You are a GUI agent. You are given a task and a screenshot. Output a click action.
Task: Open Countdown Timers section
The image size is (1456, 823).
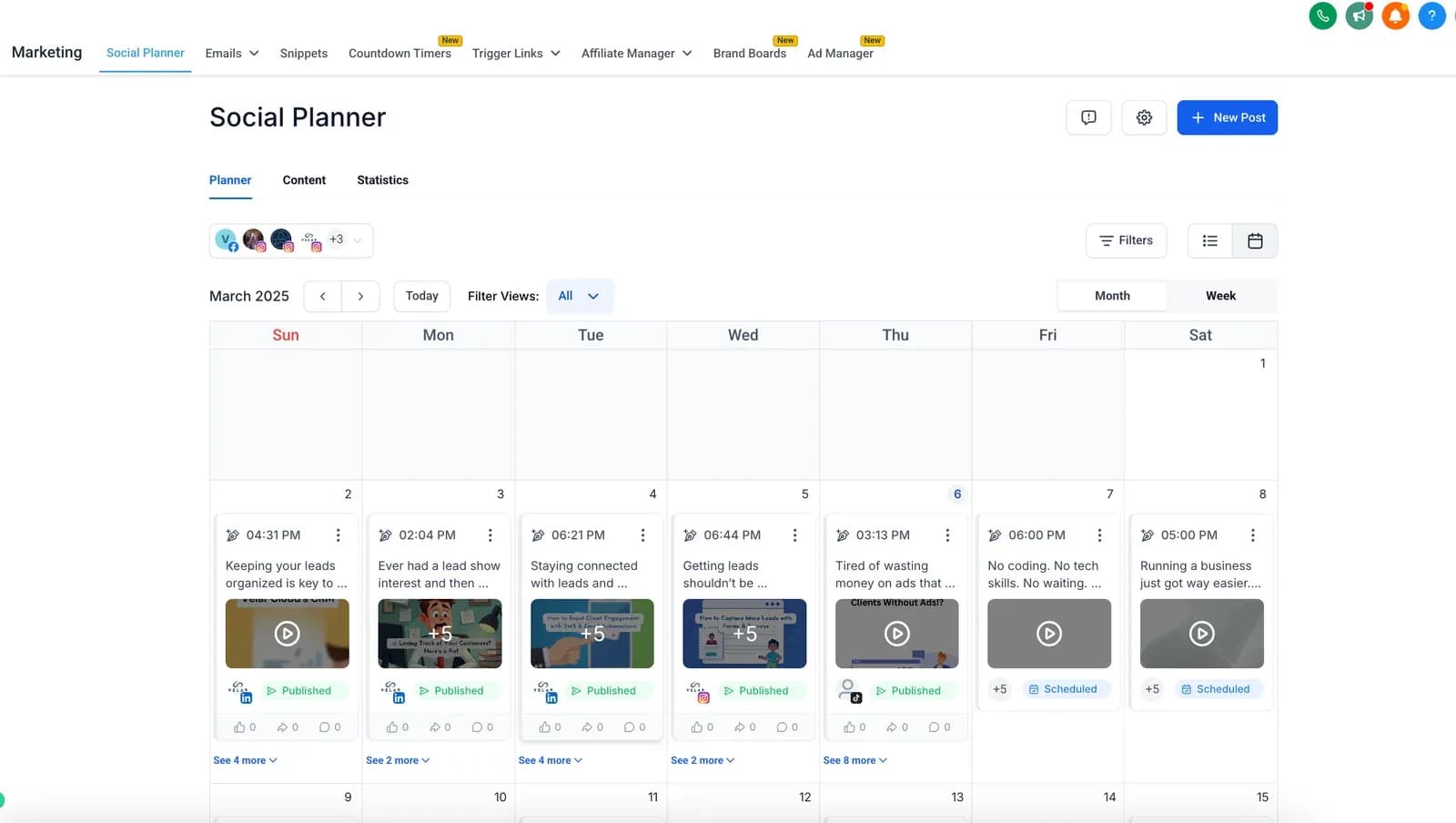point(399,53)
